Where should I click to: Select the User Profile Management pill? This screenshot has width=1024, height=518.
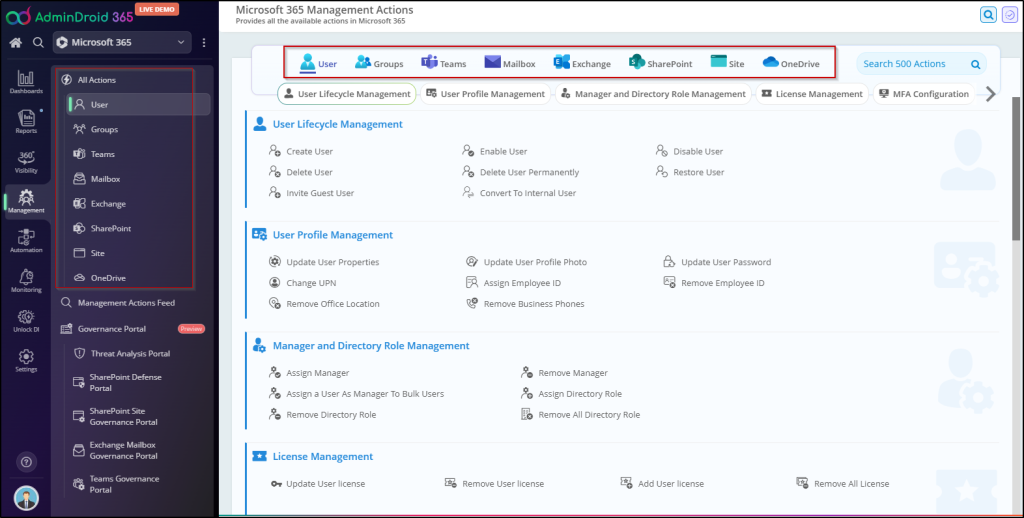click(485, 94)
